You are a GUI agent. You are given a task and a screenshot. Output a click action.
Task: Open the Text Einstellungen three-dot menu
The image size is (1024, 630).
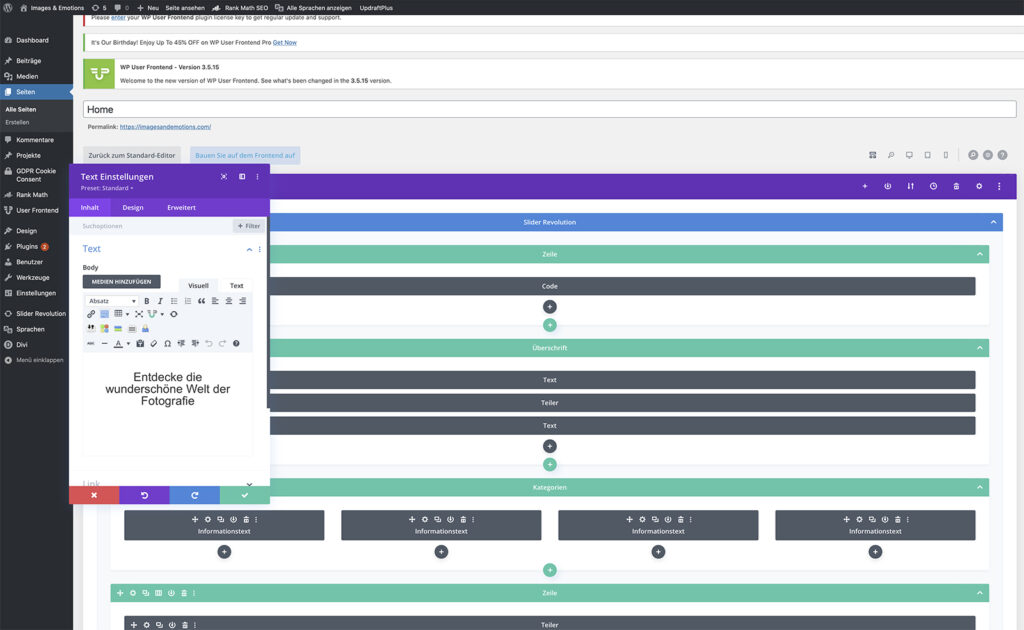[257, 177]
